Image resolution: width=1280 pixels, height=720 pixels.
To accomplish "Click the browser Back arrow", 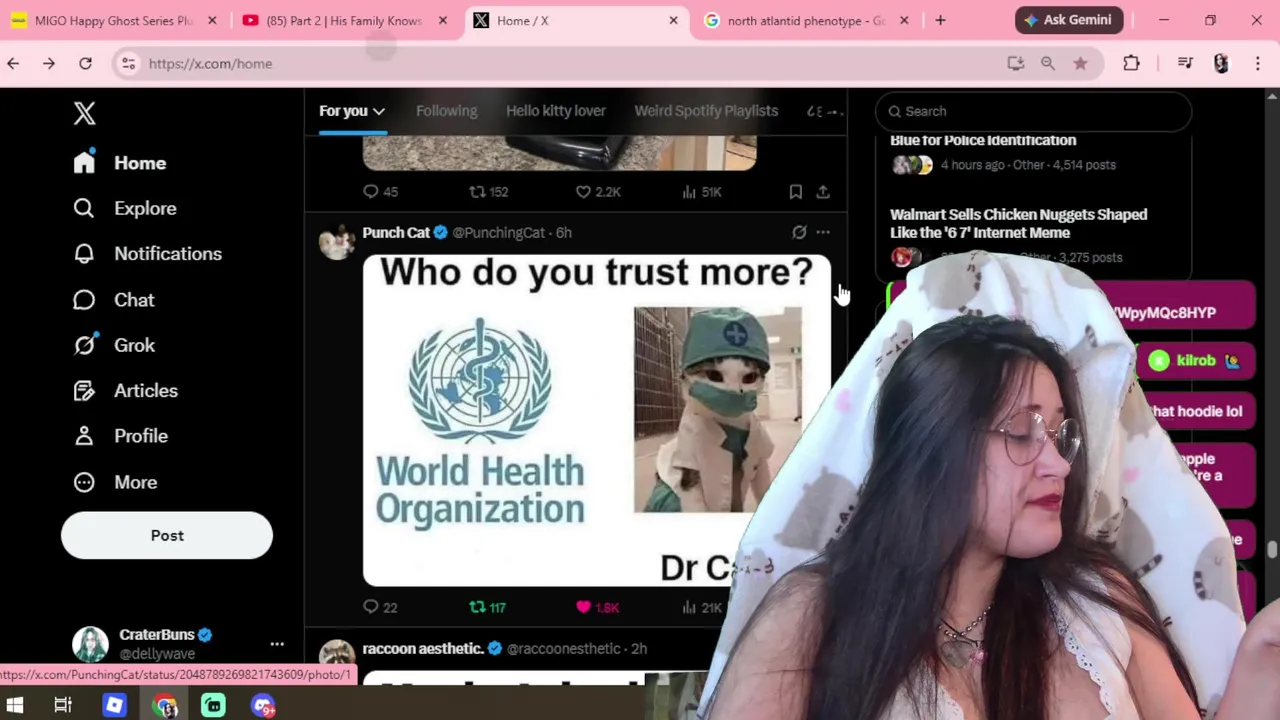I will 13,63.
